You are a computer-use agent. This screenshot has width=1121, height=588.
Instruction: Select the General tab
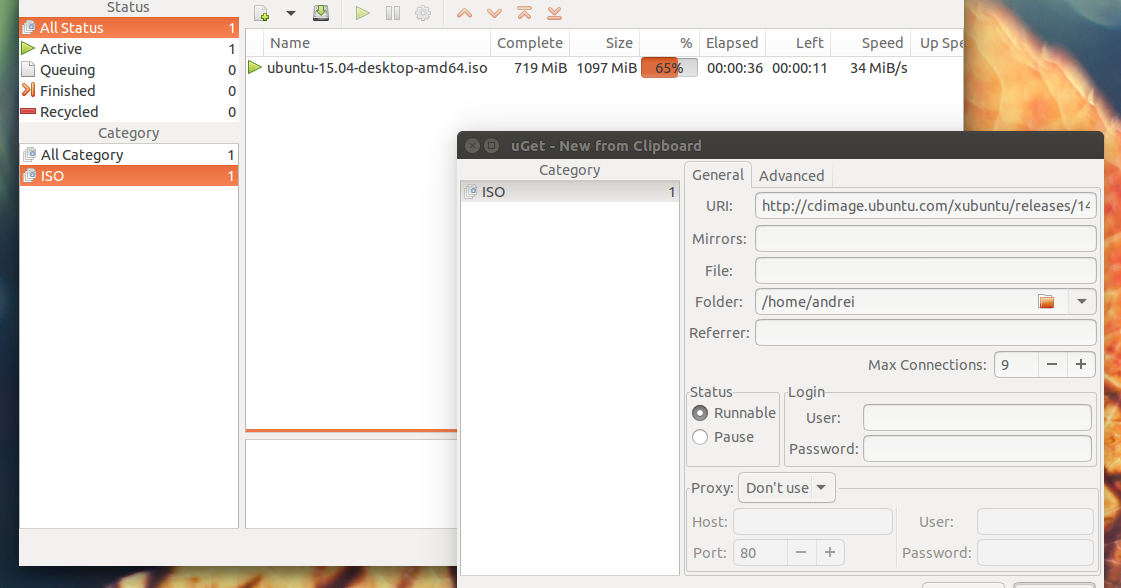pyautogui.click(x=718, y=174)
